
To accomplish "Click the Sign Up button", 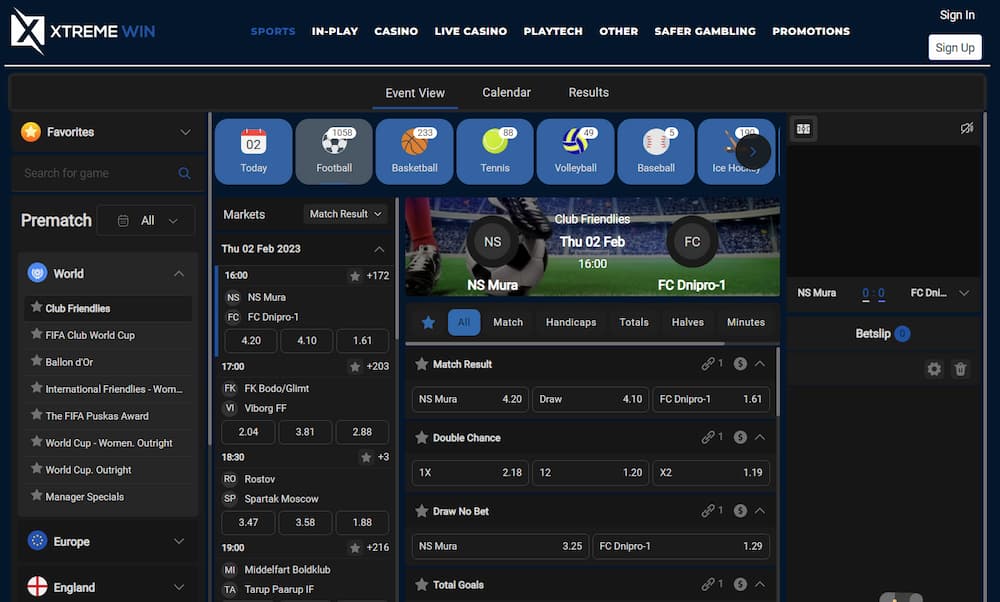I will click(x=955, y=47).
